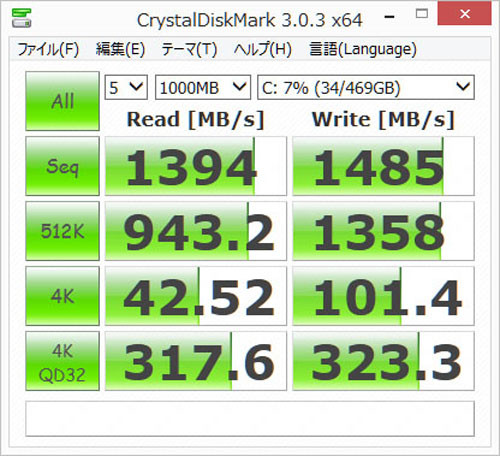Open the drive selection dropdown C: 7%

[366, 87]
